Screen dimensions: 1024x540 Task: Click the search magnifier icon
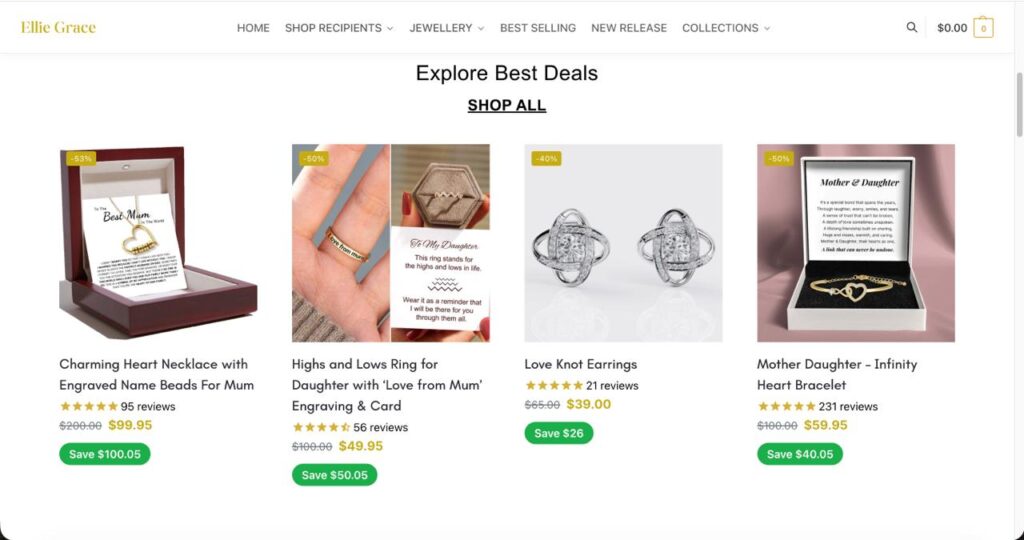911,28
